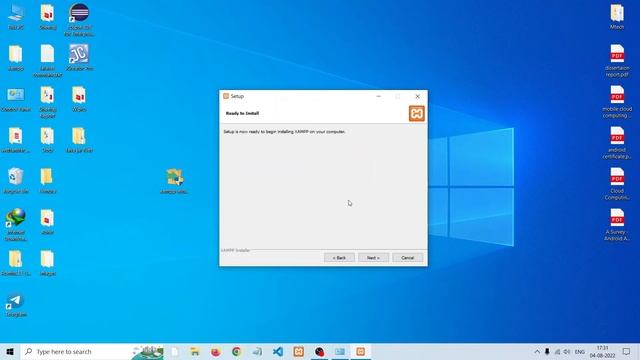Screen dimensions: 640x360
Task: Click the orange XAMPP logo in Setup header
Action: click(x=417, y=113)
